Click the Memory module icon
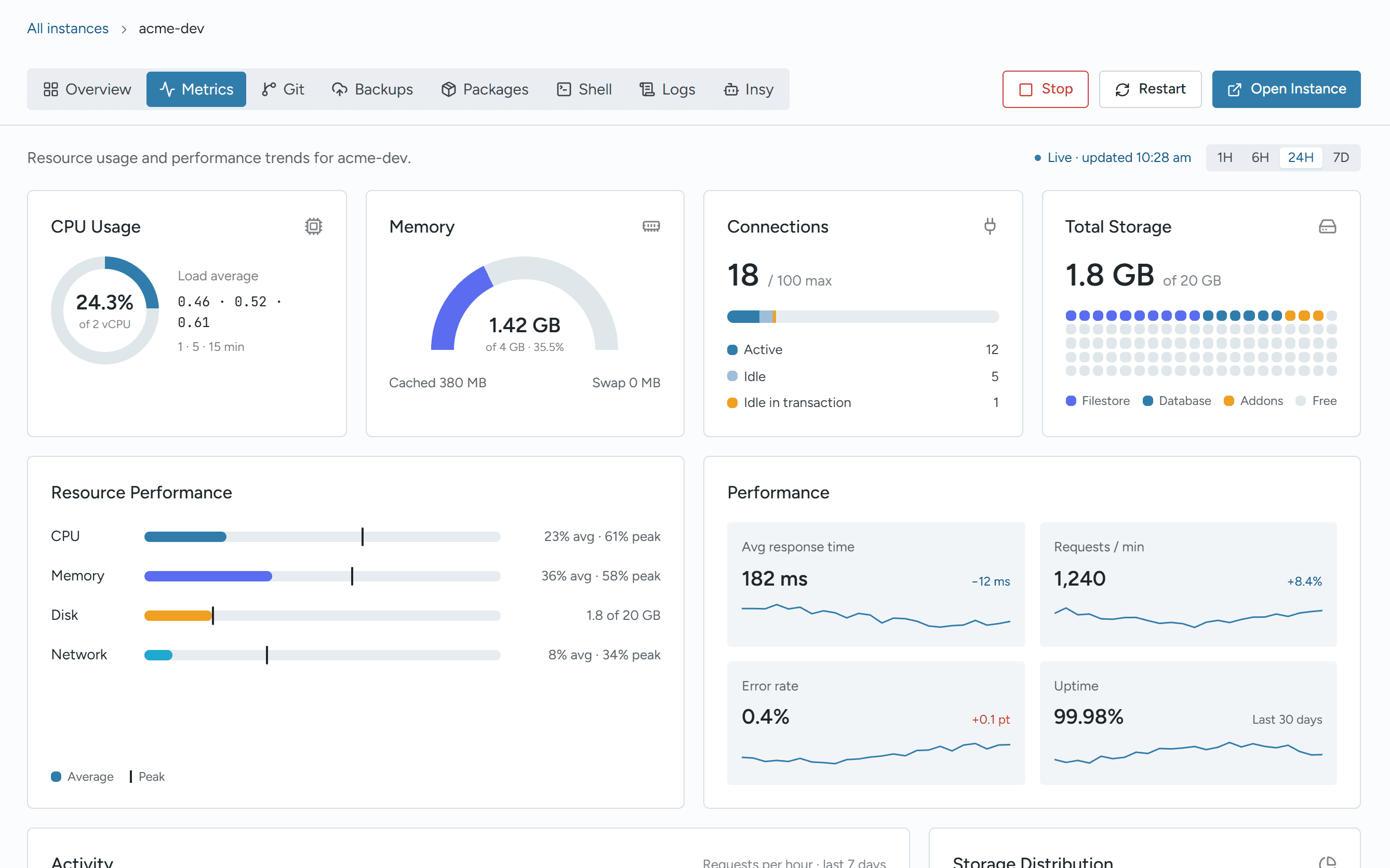This screenshot has width=1390, height=868. click(x=651, y=226)
